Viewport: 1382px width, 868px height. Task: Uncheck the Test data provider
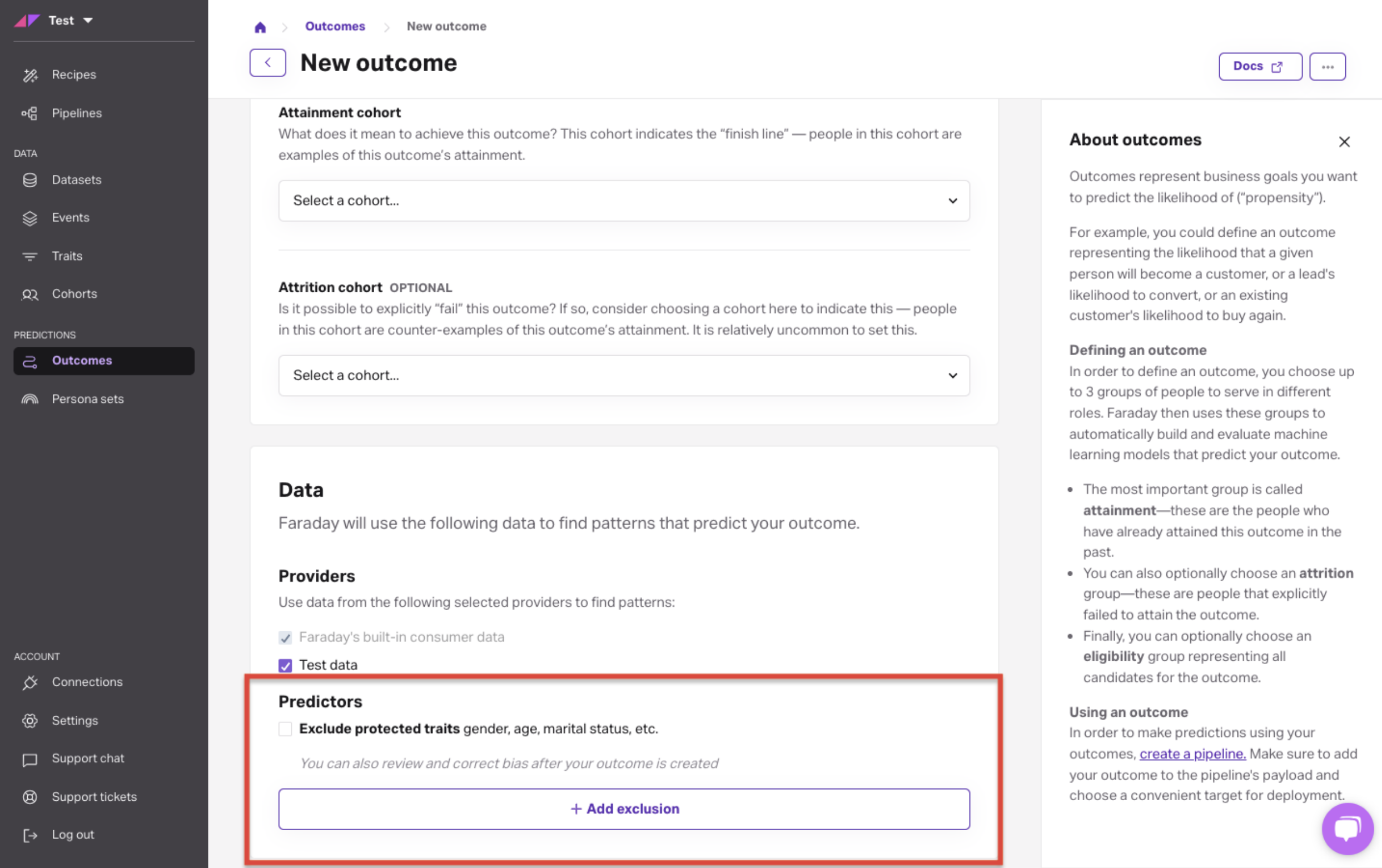[285, 666]
